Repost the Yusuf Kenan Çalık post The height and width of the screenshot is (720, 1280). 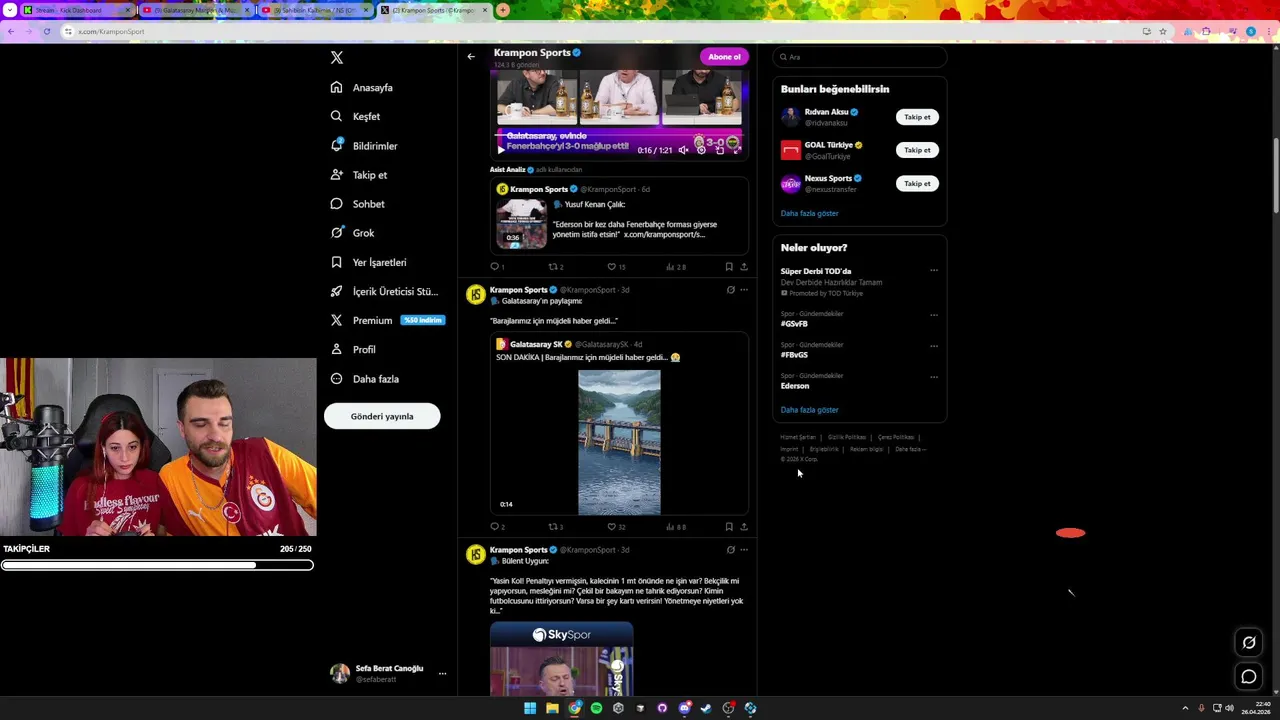click(556, 267)
